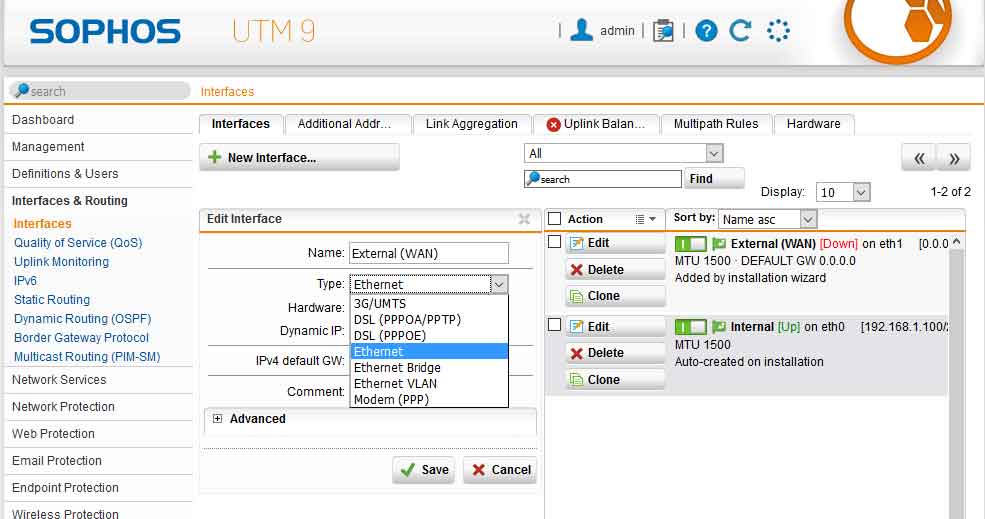985x519 pixels.
Task: Choose Ethernet VLAN from Type list
Action: (x=428, y=383)
